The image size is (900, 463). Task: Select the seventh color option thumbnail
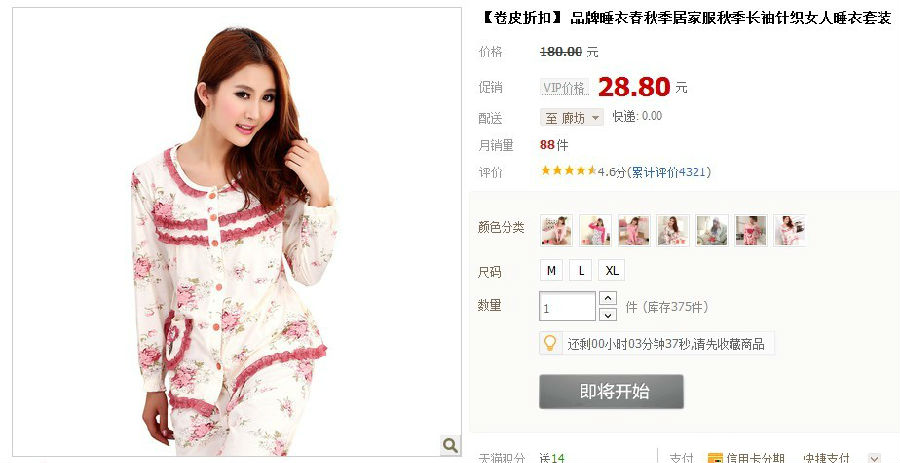pyautogui.click(x=790, y=230)
